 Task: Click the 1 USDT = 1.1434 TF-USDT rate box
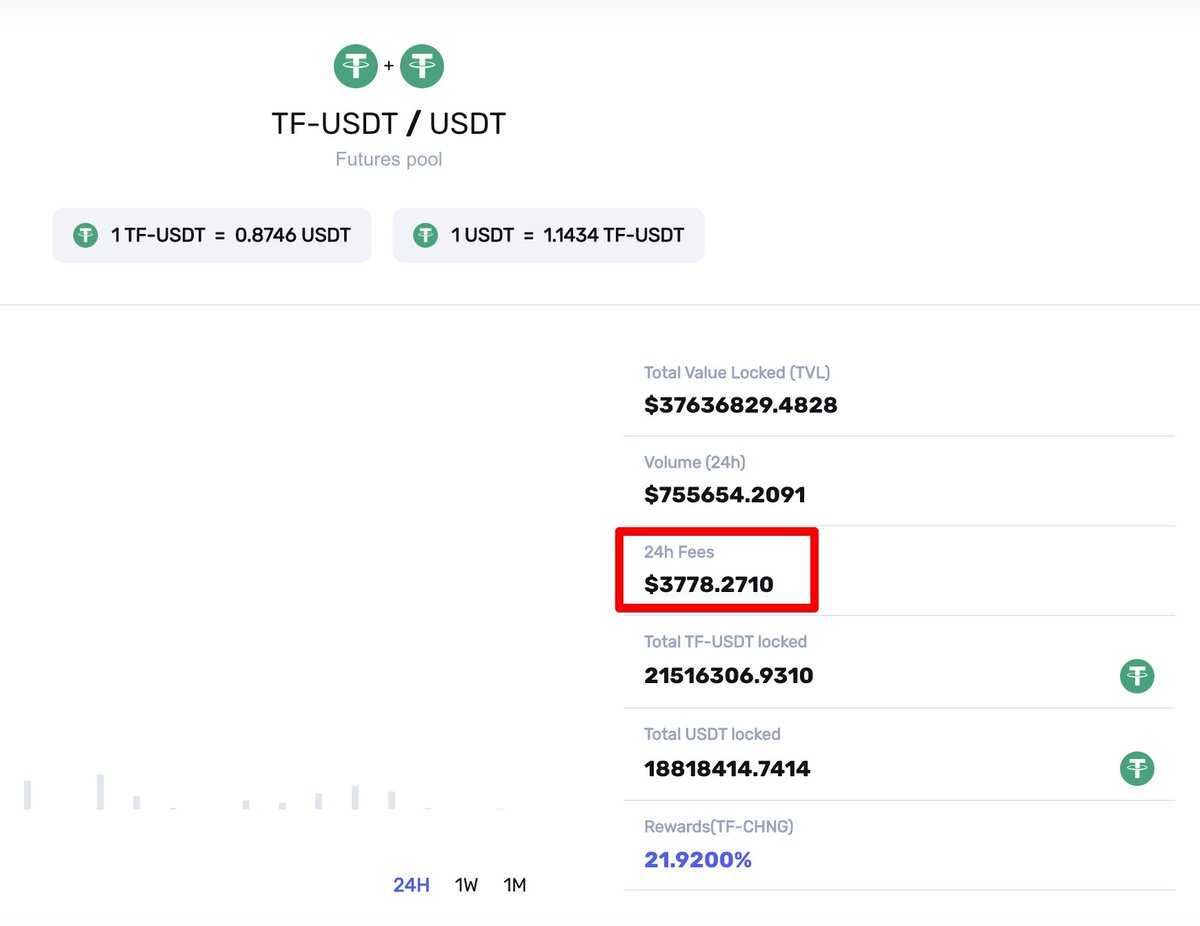548,236
